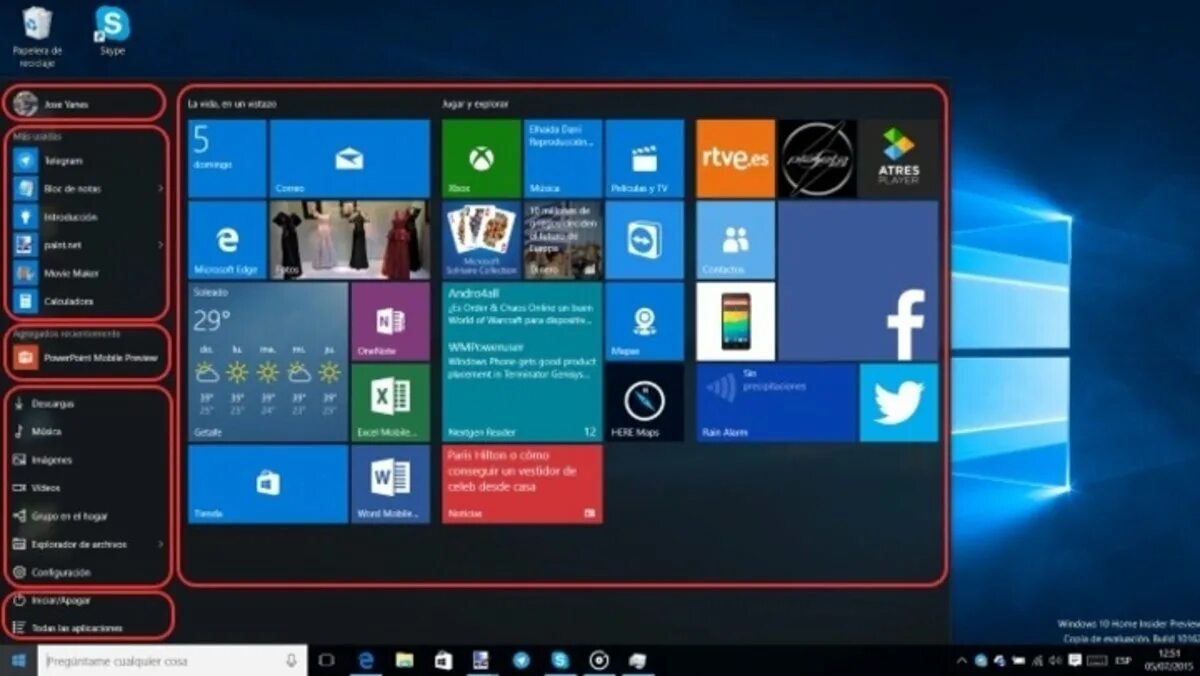Open the Microsoft Edge tile
Screen dimensions: 1200x676
tap(227, 240)
